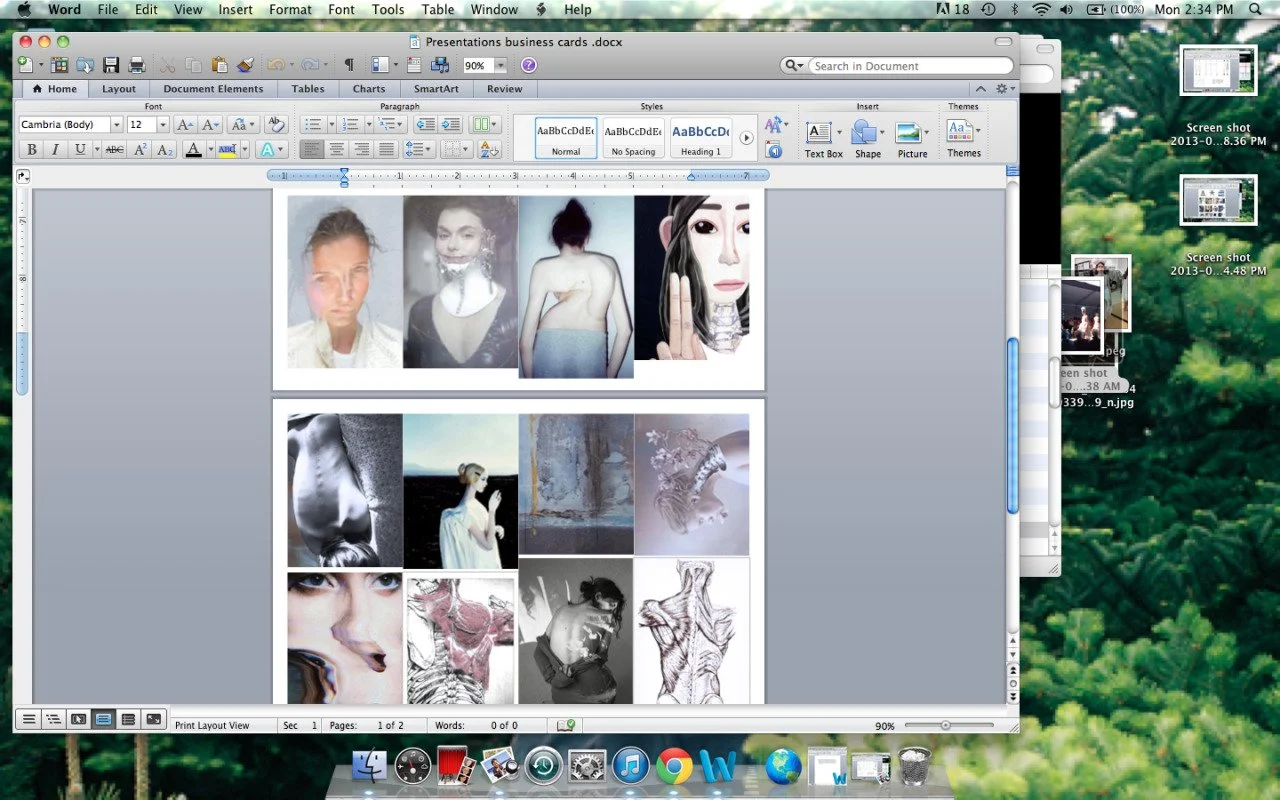Enable strikethrough formatting

(x=116, y=149)
